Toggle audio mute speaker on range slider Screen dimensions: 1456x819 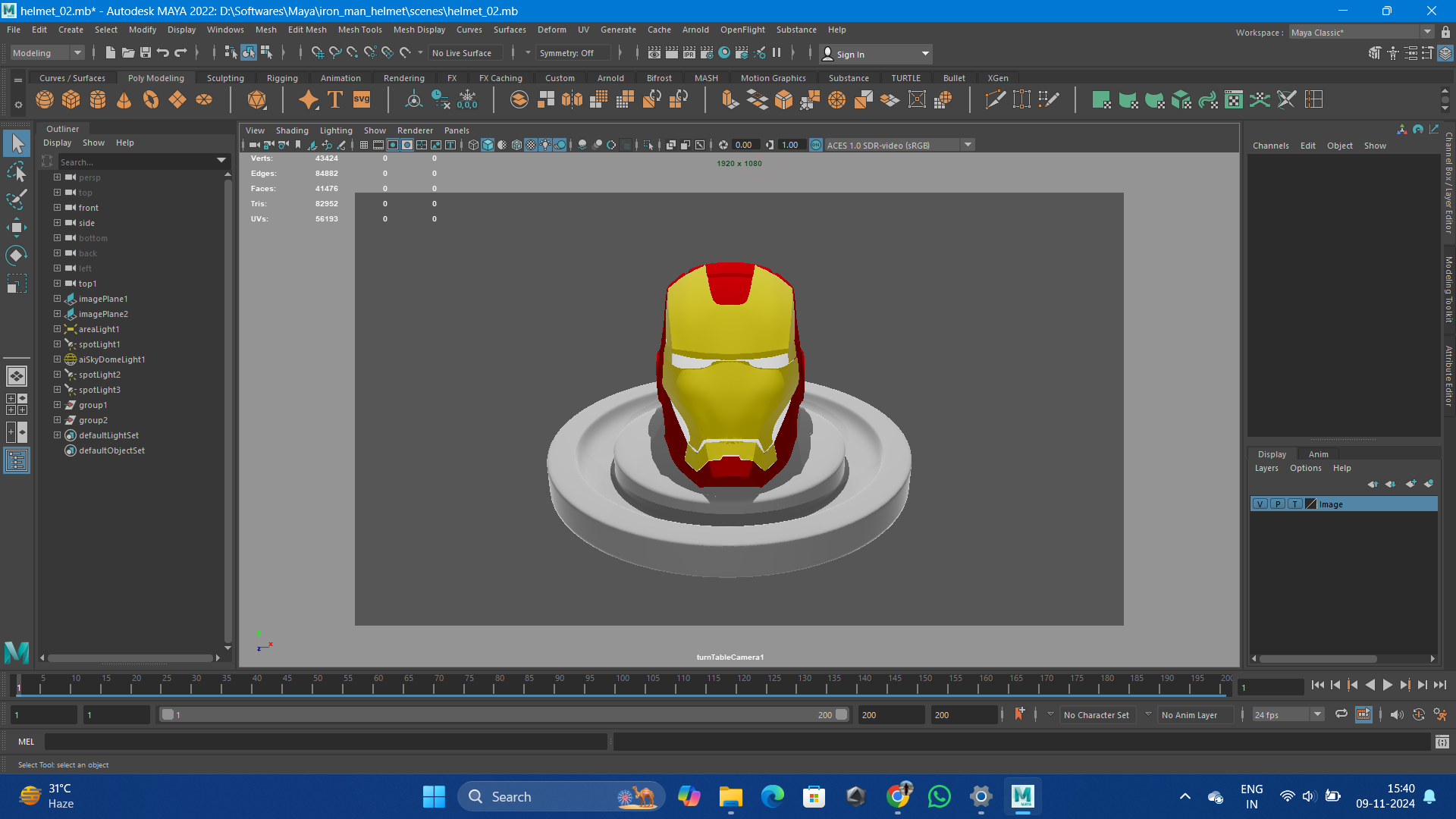(1397, 714)
